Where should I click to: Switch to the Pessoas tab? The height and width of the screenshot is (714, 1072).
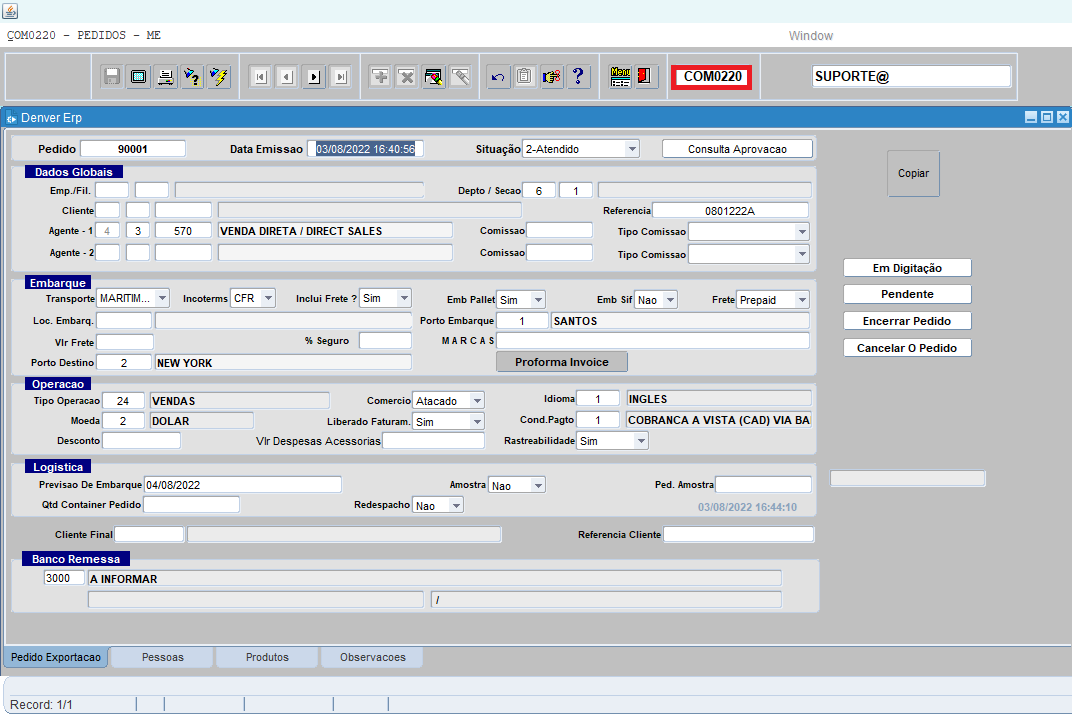click(163, 657)
